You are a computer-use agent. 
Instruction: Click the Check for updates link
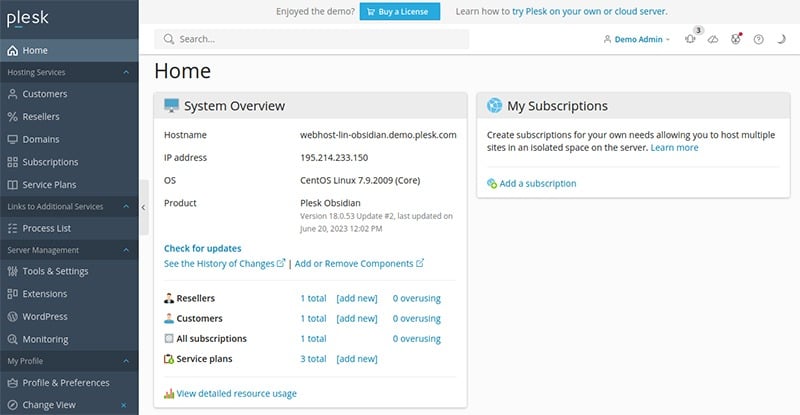tap(203, 249)
